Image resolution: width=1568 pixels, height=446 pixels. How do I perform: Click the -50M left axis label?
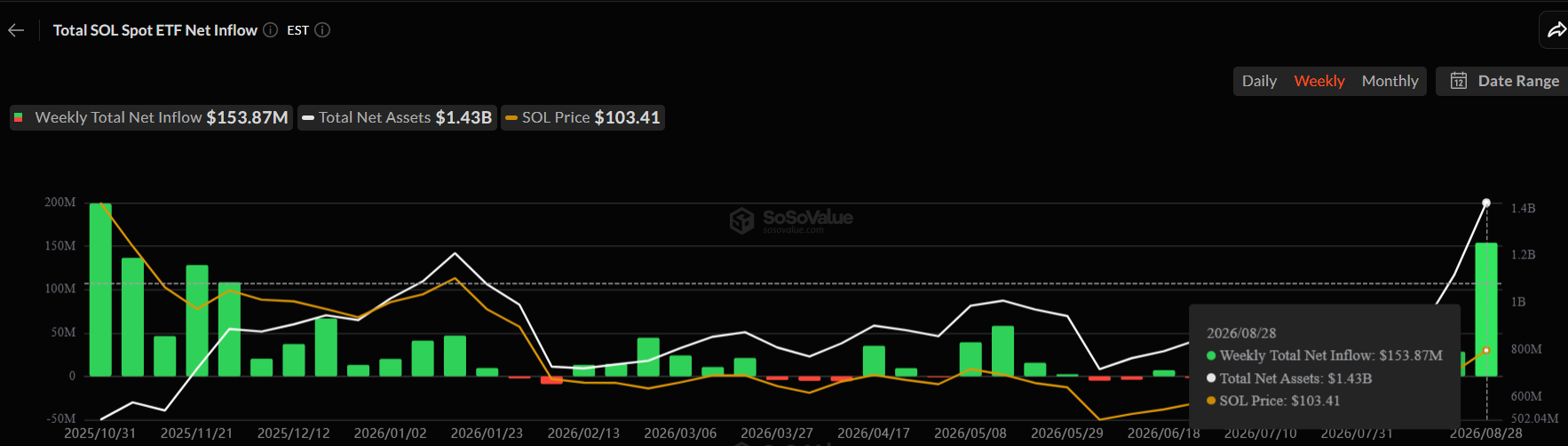pos(60,418)
